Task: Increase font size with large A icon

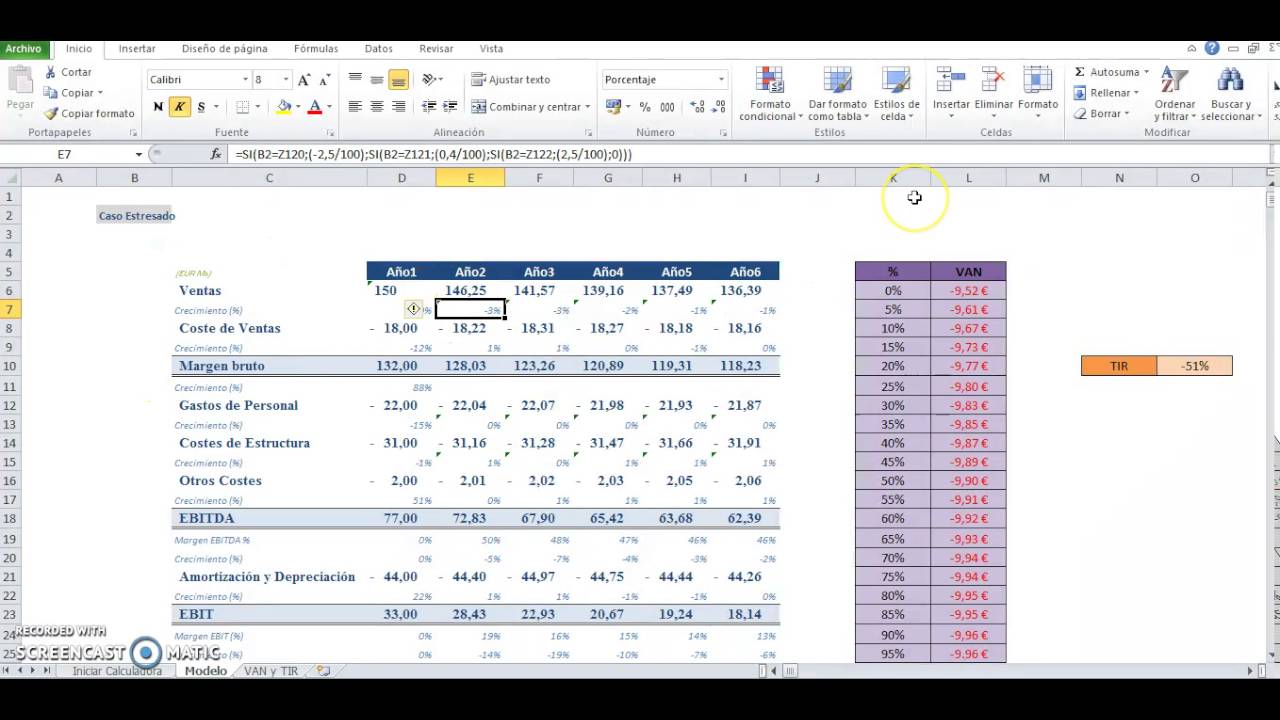Action: 304,79
